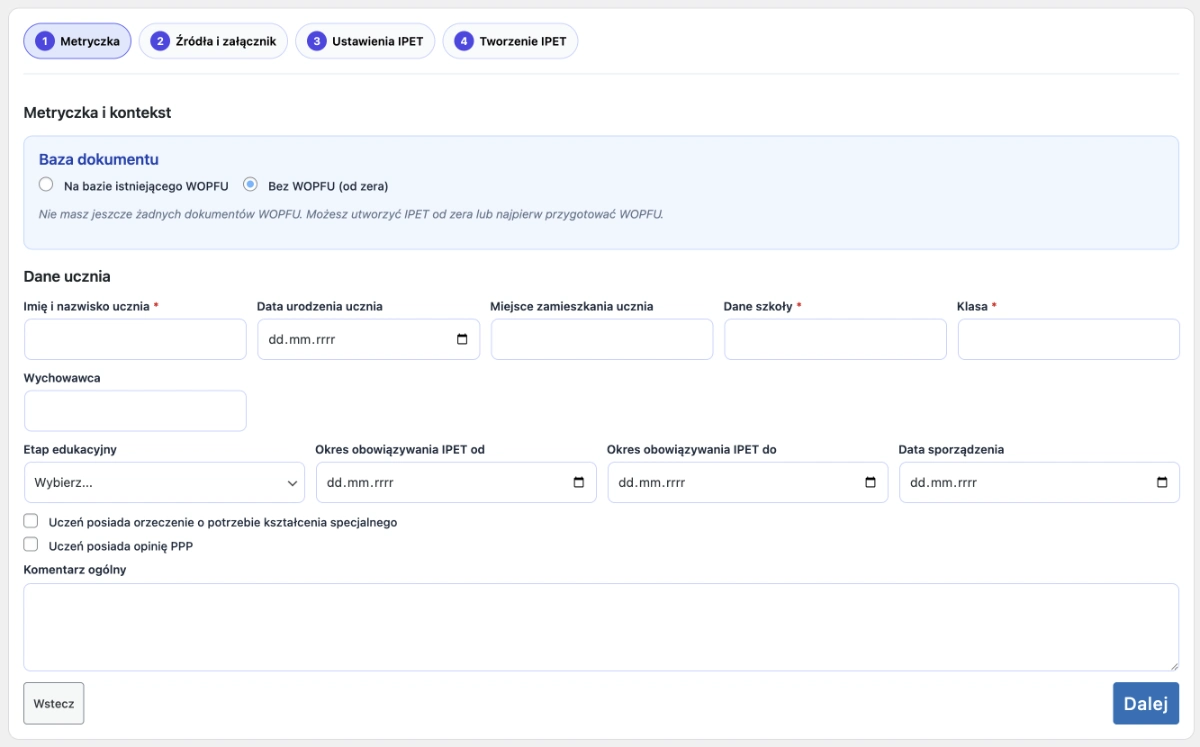The width and height of the screenshot is (1200, 747).
Task: Jump to Tworzenie IPET step
Action: point(510,42)
